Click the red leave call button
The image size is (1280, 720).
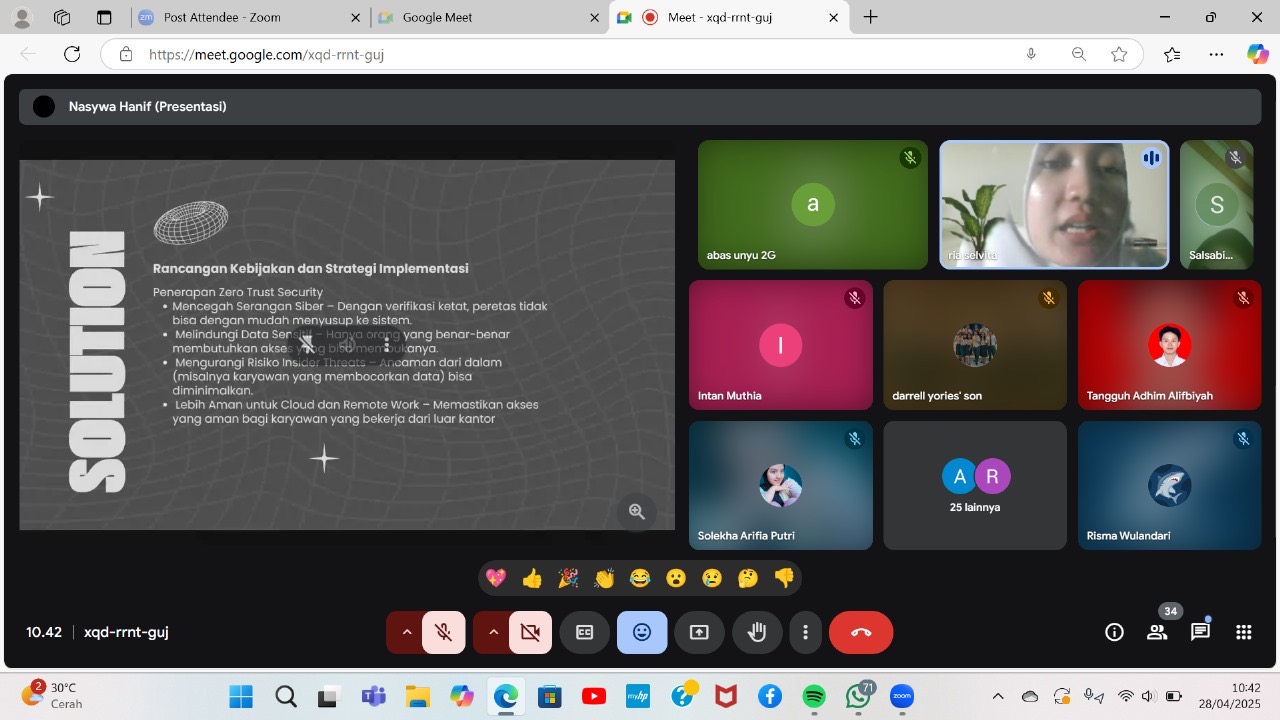(x=860, y=632)
